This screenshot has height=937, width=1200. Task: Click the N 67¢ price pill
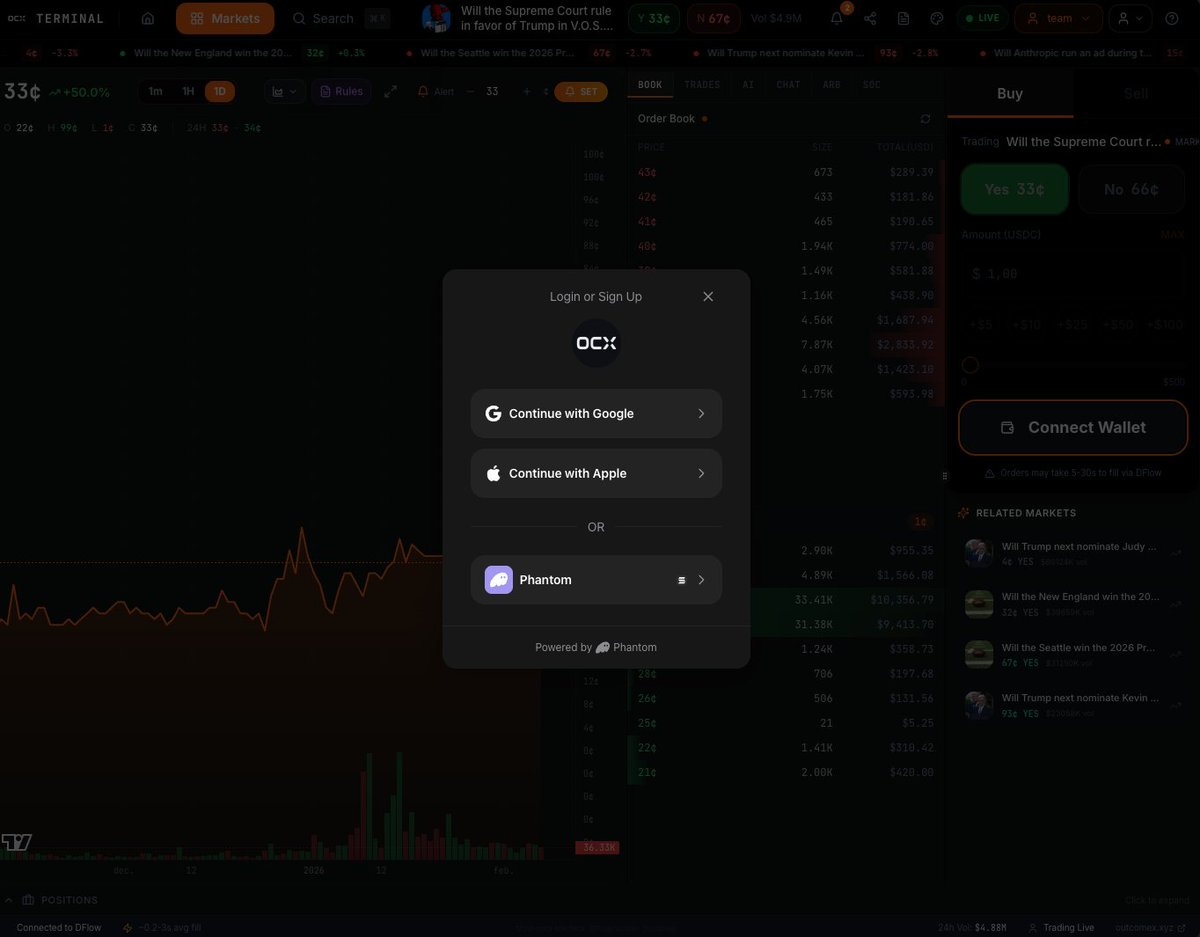tap(714, 18)
